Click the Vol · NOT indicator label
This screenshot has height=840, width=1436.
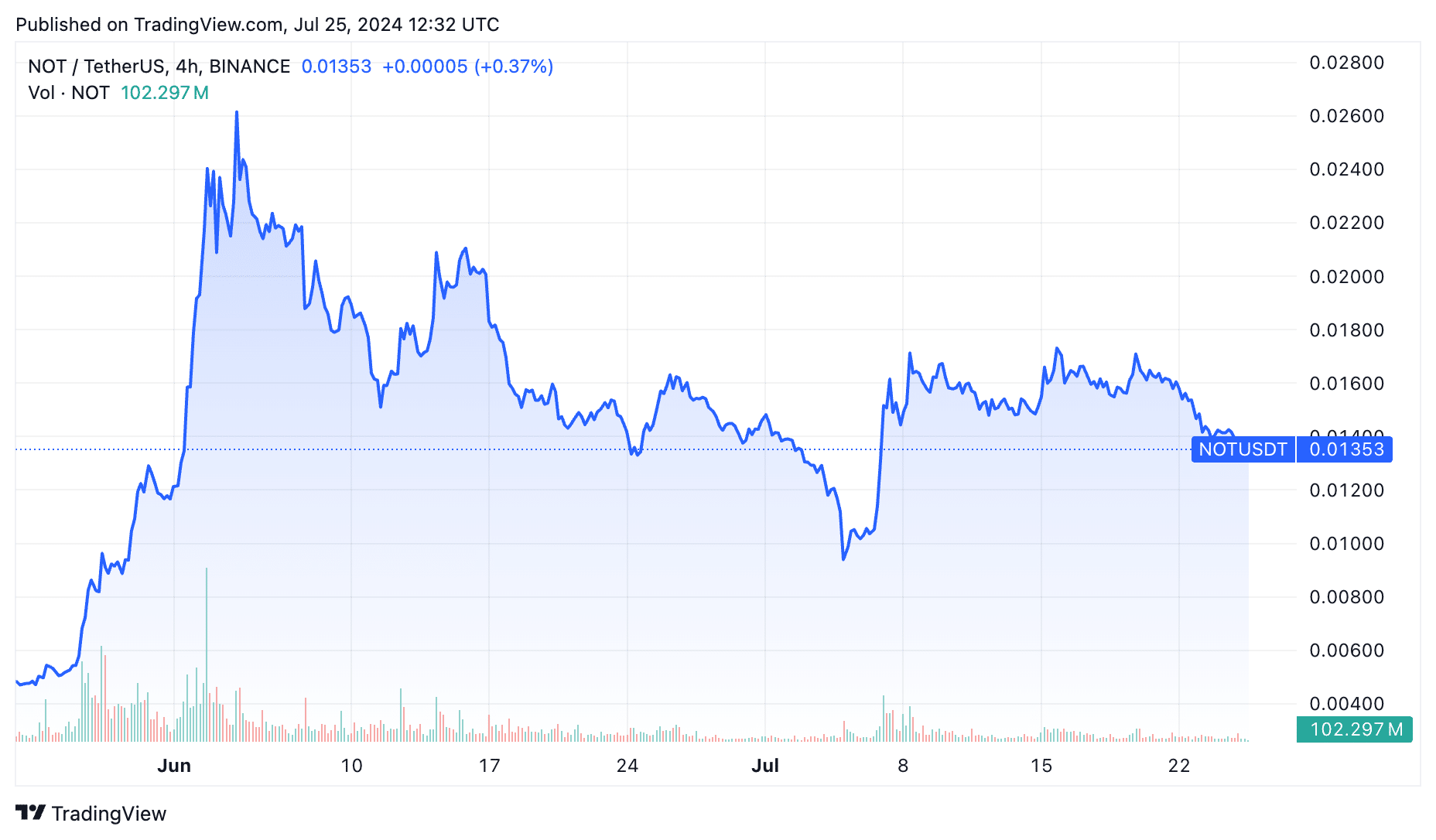(69, 93)
